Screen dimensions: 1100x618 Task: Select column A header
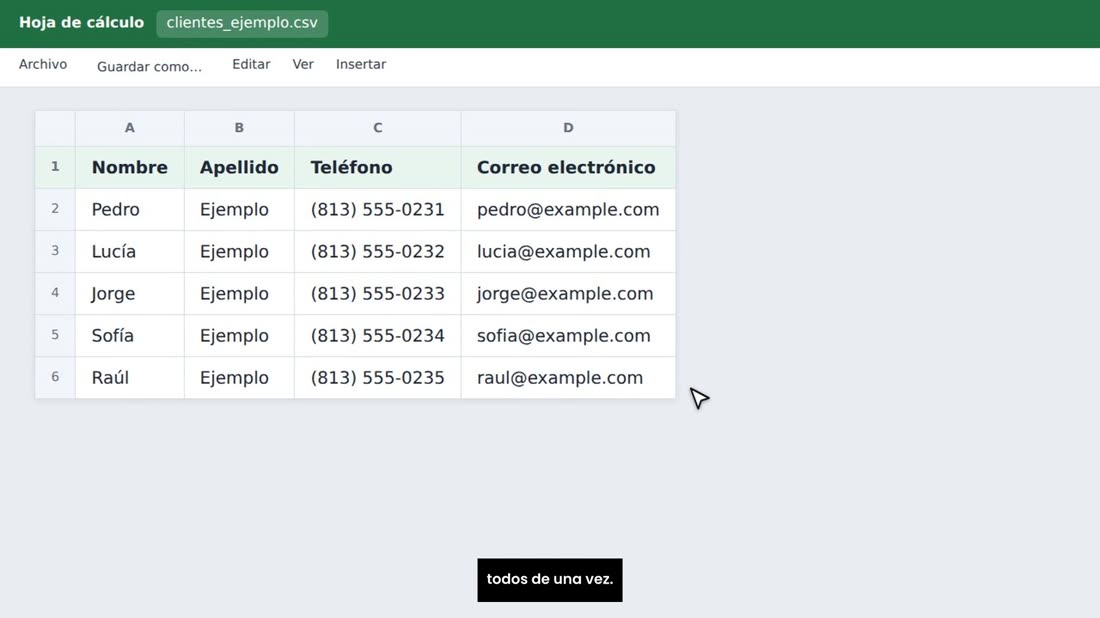(130, 128)
